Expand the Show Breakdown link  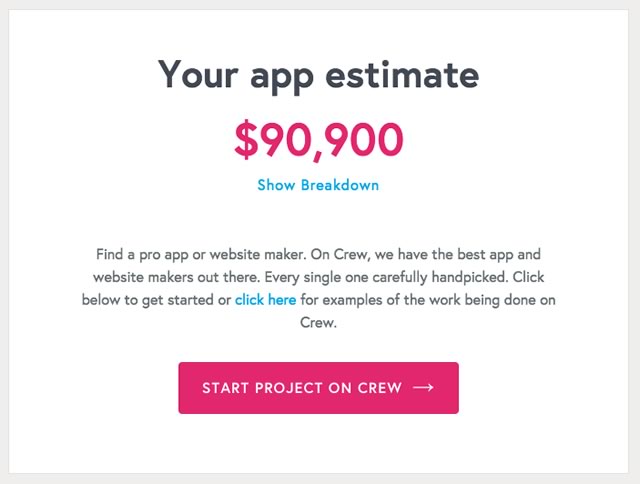coord(318,185)
